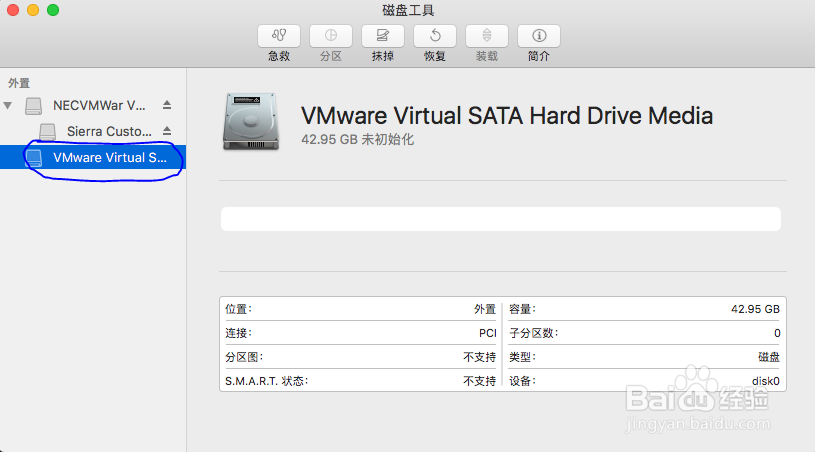
Task: Click the 42.95 GB capacity value
Action: pyautogui.click(x=755, y=309)
